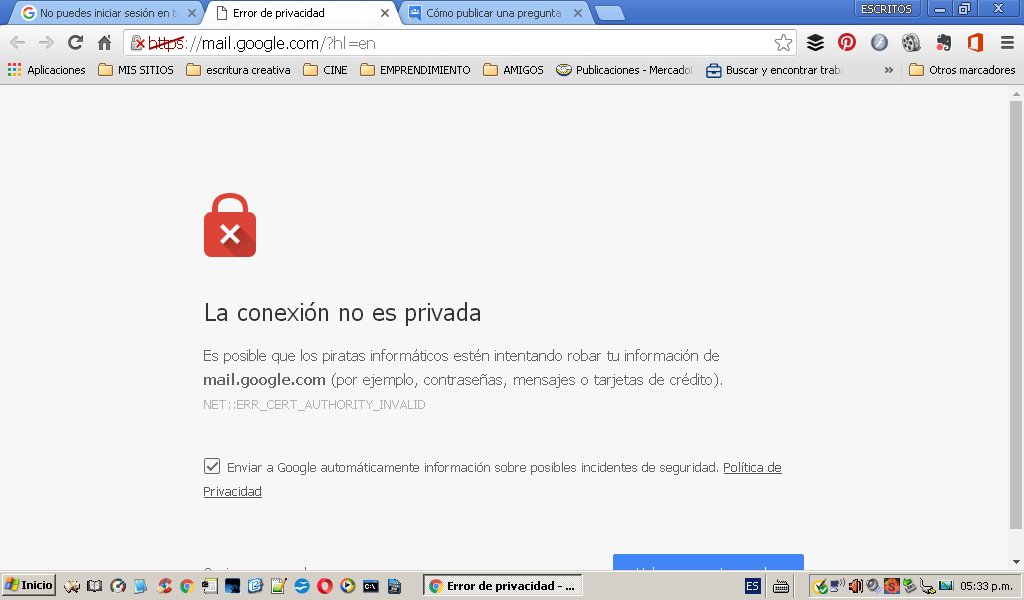Open the Aplicaciones apps shortcut
Screen dimensions: 1024x600
point(46,70)
